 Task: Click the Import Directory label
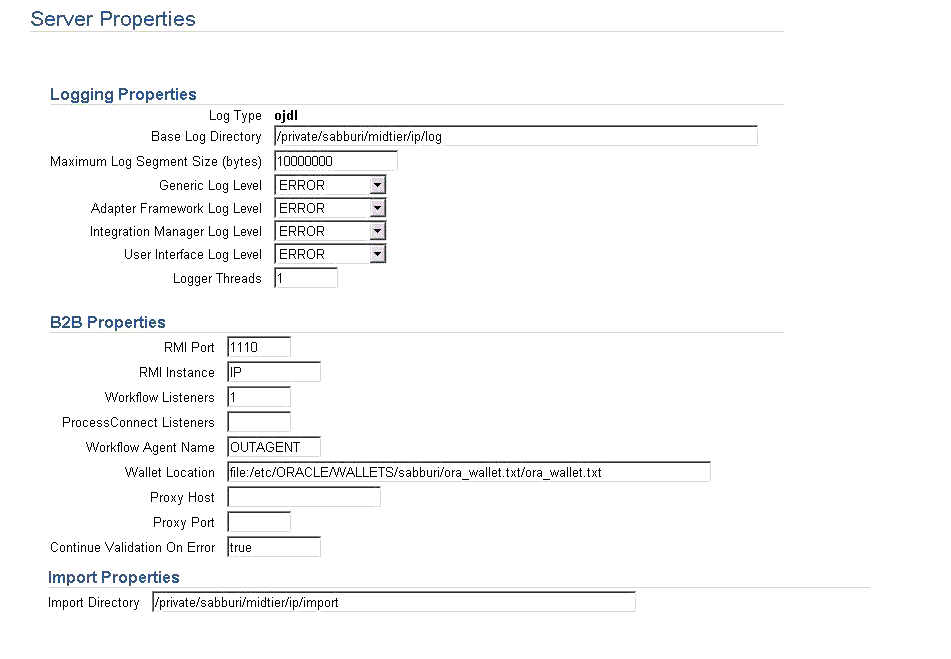pos(94,602)
